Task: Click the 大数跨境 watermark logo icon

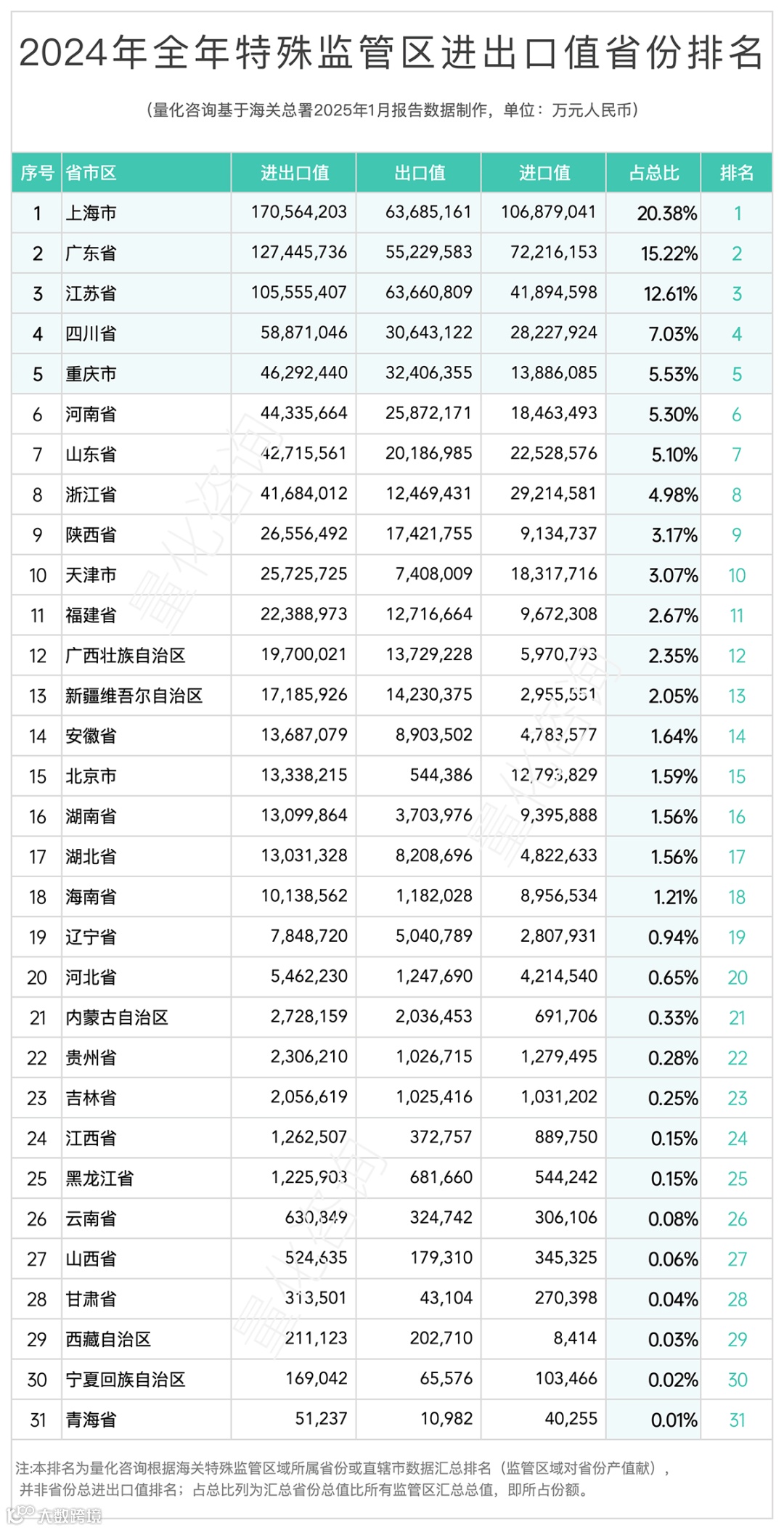Action: (x=20, y=1515)
